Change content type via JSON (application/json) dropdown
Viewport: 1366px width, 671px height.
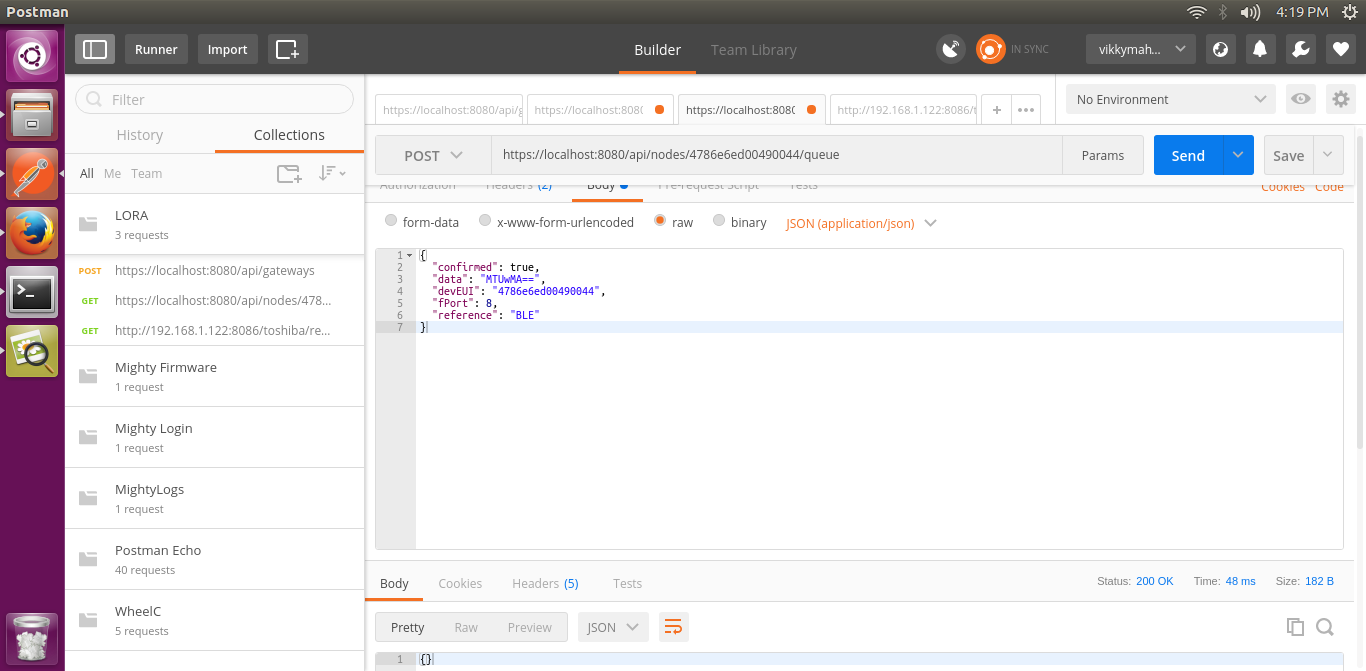coord(860,222)
